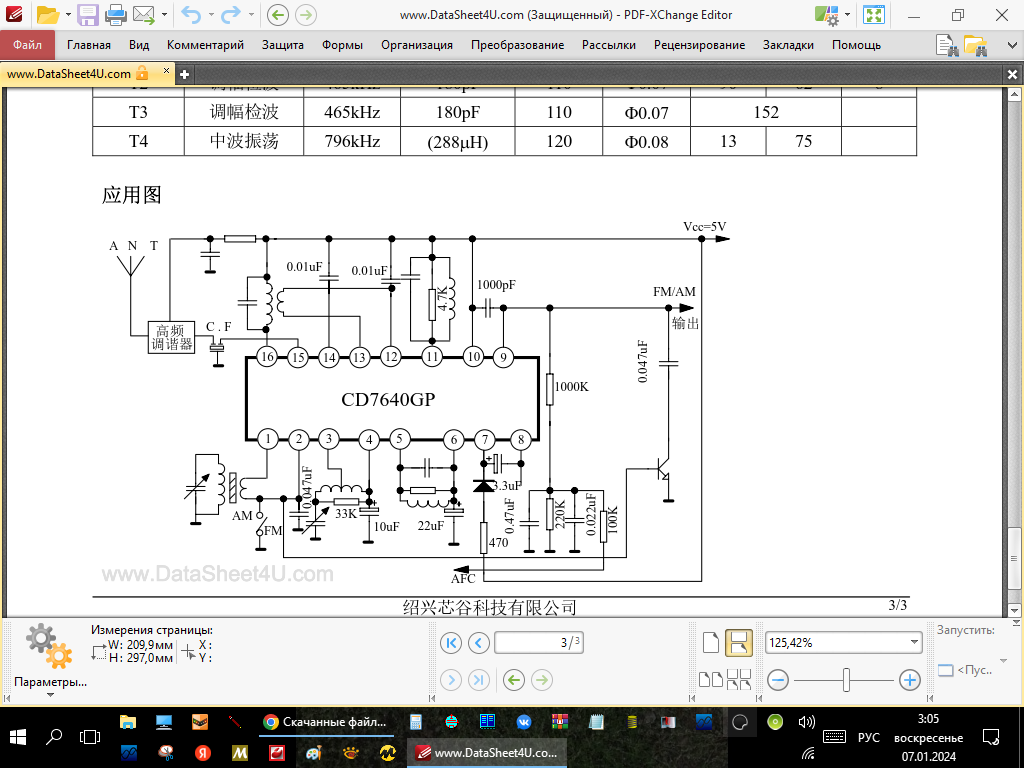The image size is (1028, 776).
Task: Click the volume icon in system tray
Action: 806,722
